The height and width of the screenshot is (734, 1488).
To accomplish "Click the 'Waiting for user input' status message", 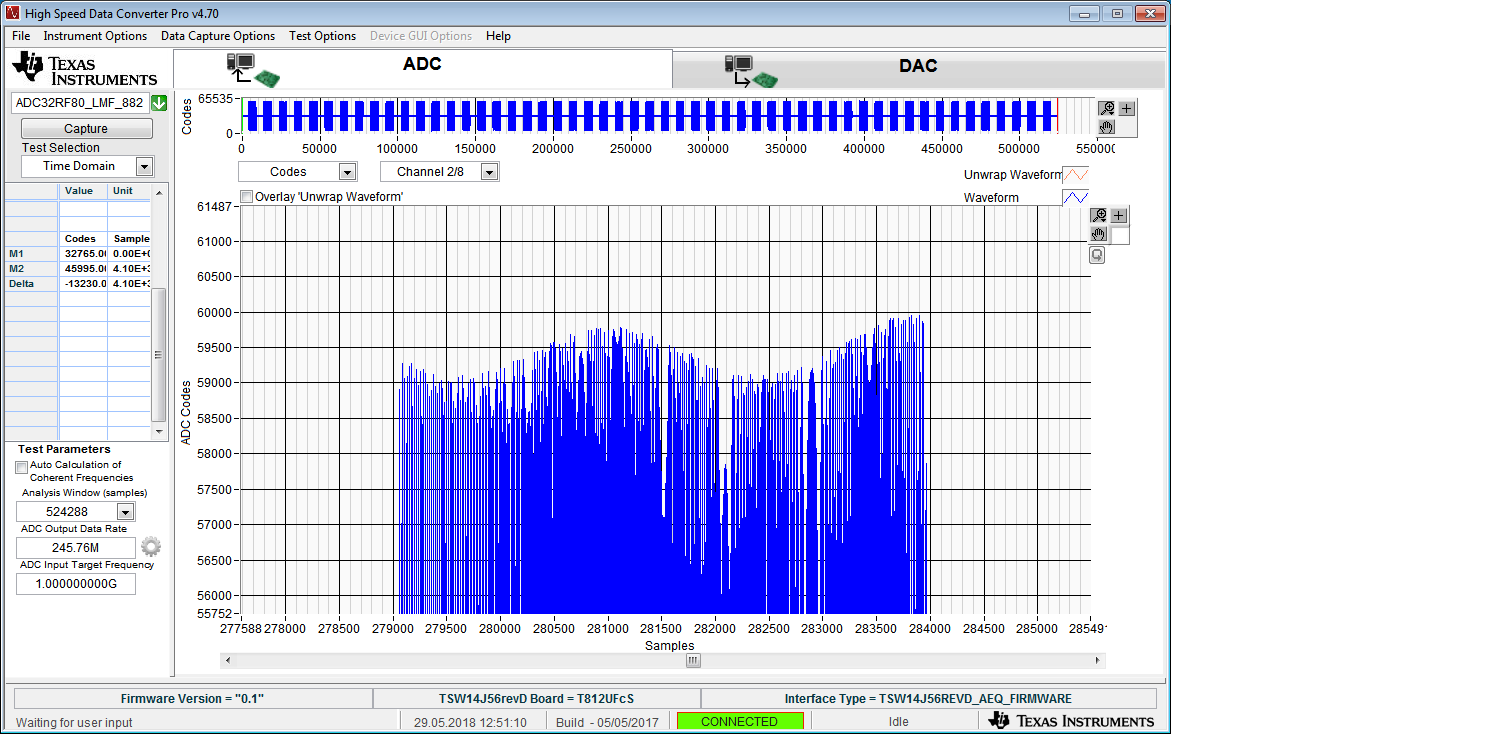I will pos(74,722).
